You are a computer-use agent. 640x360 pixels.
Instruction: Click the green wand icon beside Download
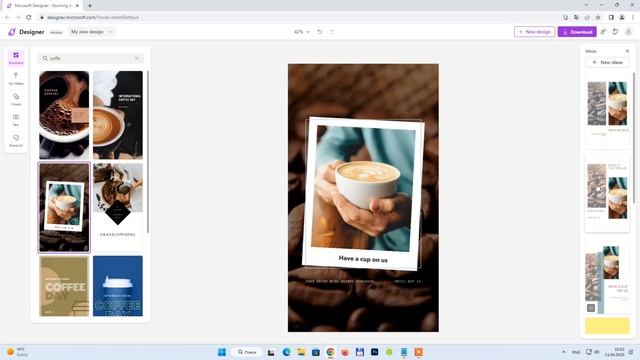click(603, 32)
